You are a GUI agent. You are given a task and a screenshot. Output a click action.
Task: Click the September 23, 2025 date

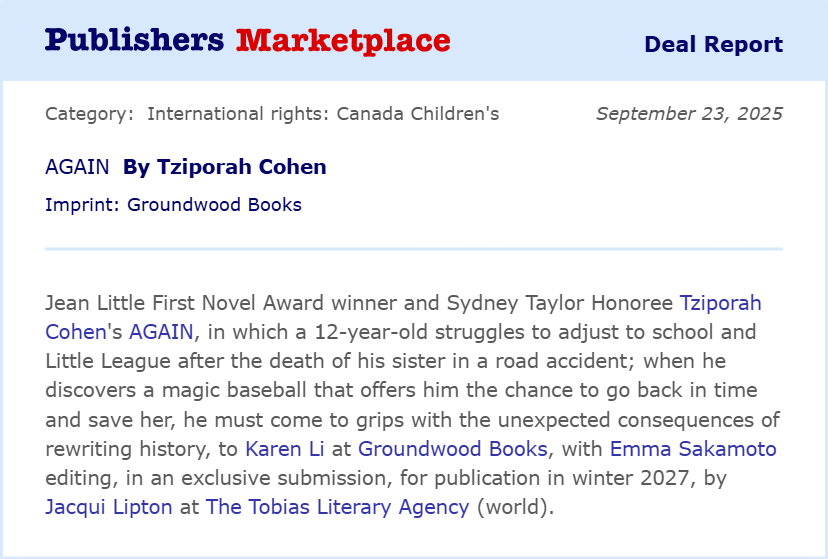689,114
